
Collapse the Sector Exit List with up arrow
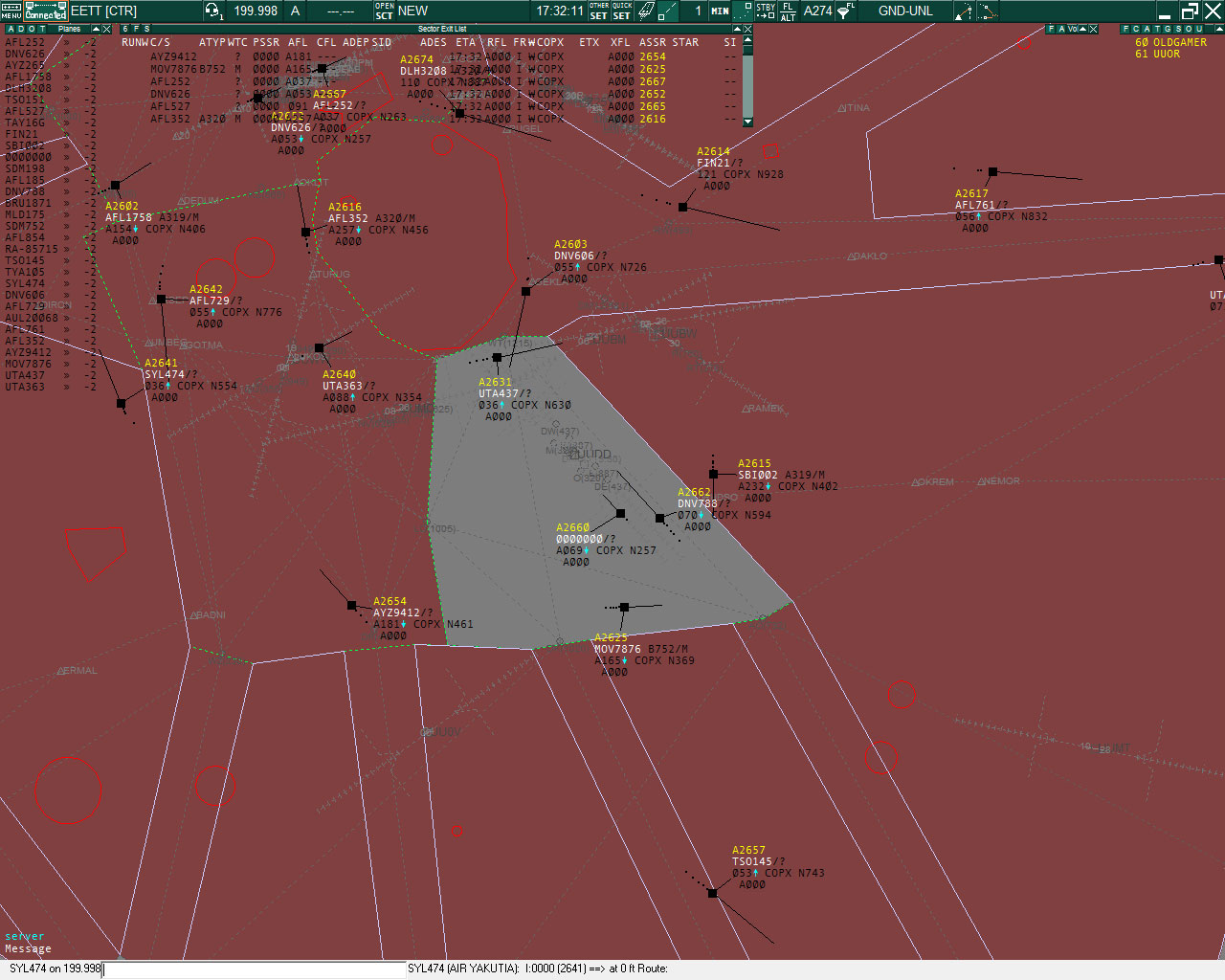click(x=737, y=29)
